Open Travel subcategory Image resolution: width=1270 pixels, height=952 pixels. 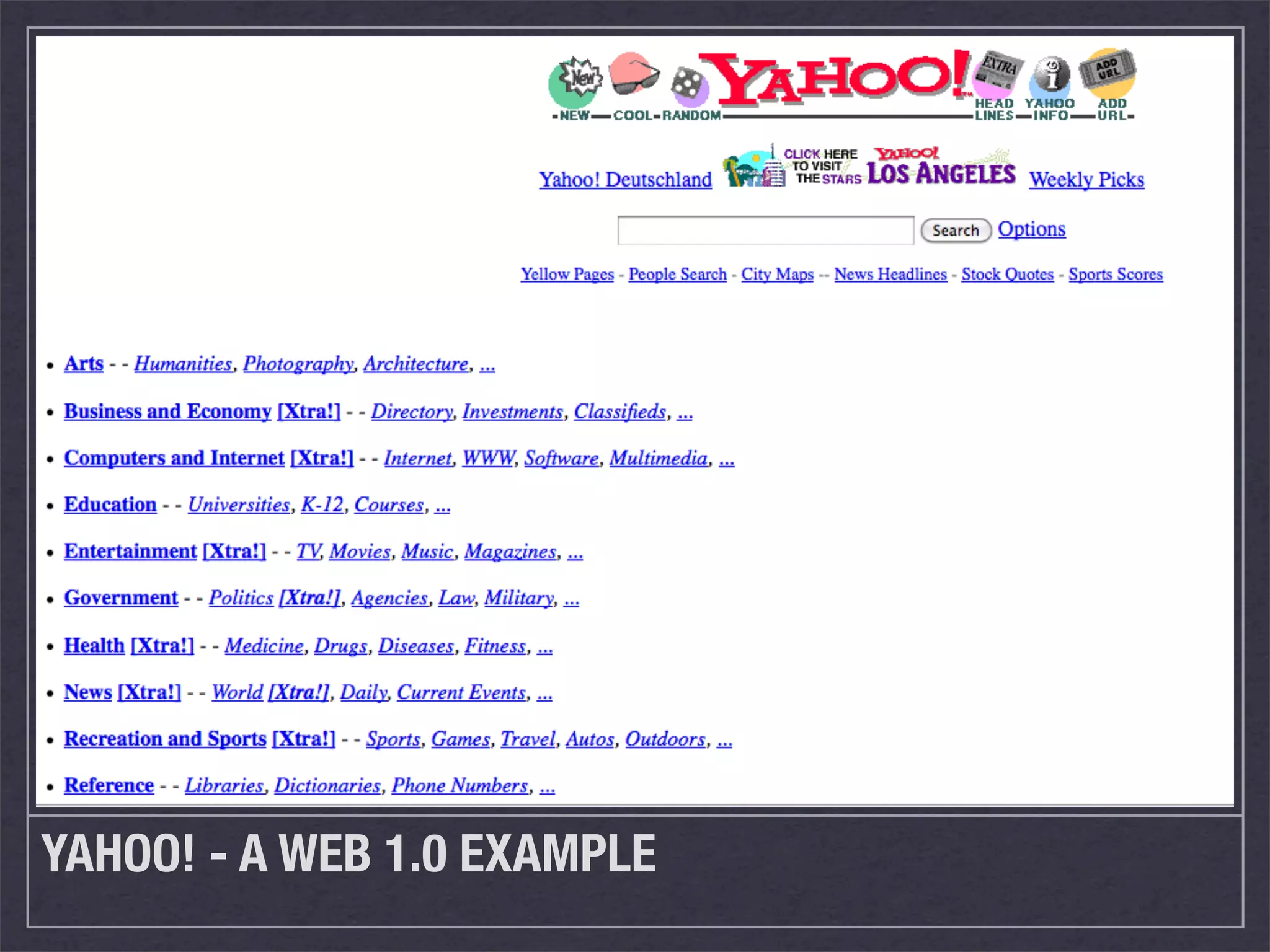(528, 739)
